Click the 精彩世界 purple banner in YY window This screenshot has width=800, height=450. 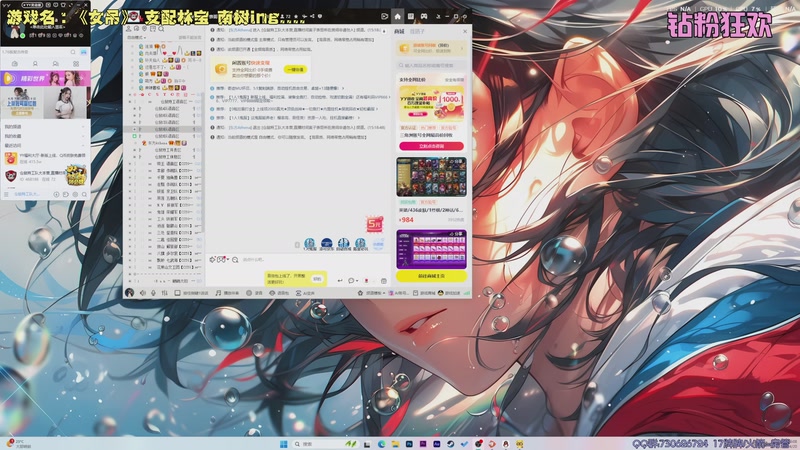(x=45, y=78)
